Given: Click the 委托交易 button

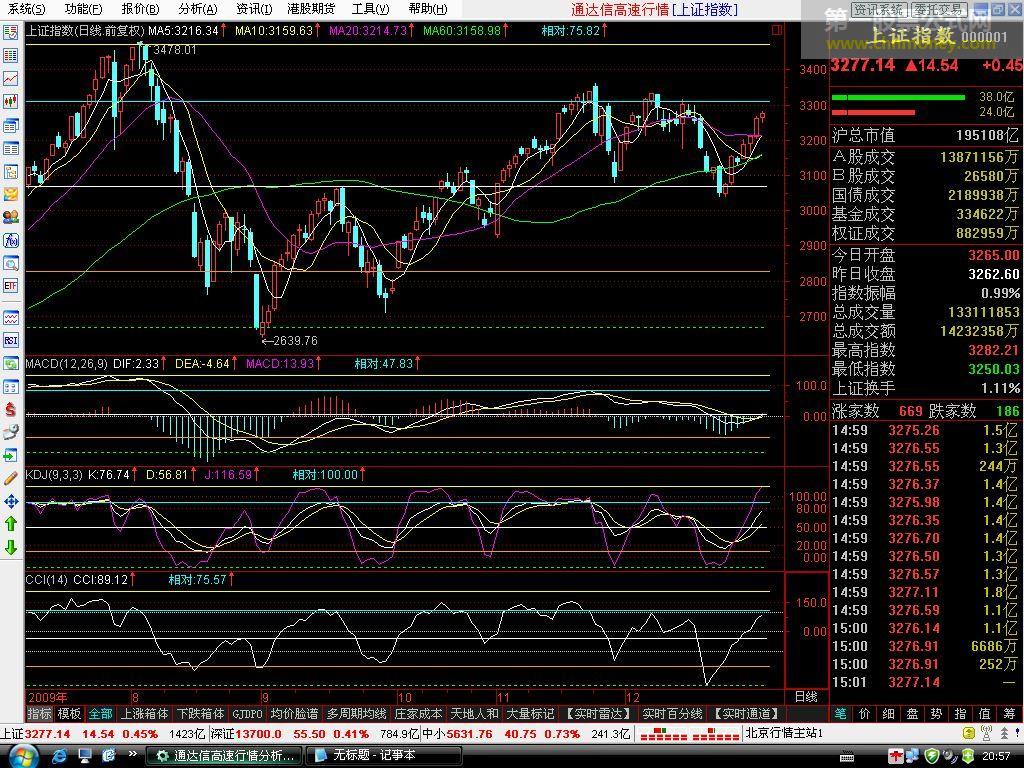Looking at the screenshot, I should 938,10.
